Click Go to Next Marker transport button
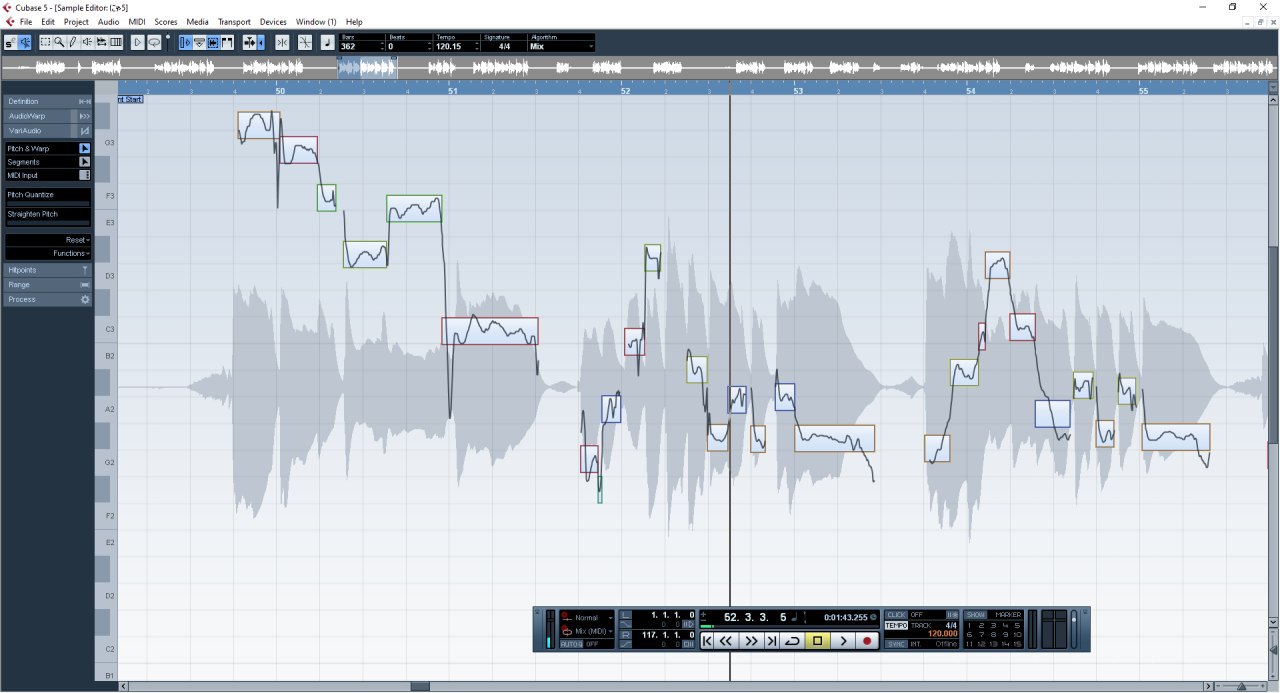Viewport: 1280px width, 693px height. pyautogui.click(x=772, y=641)
